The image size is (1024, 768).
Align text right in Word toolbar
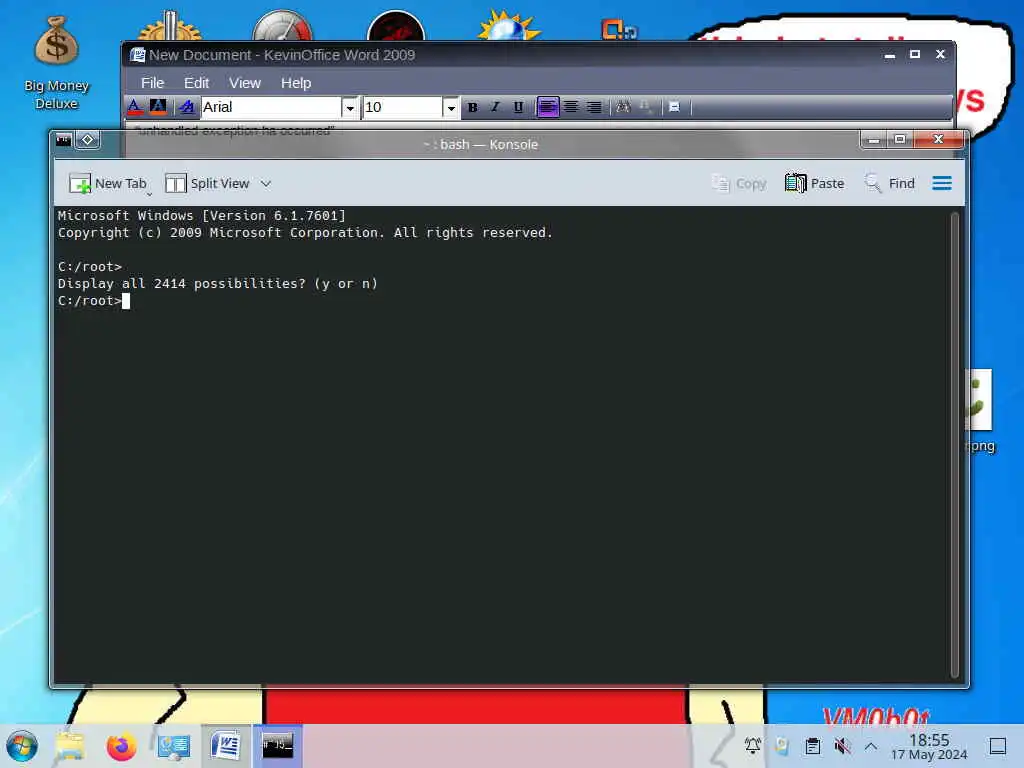coord(594,107)
